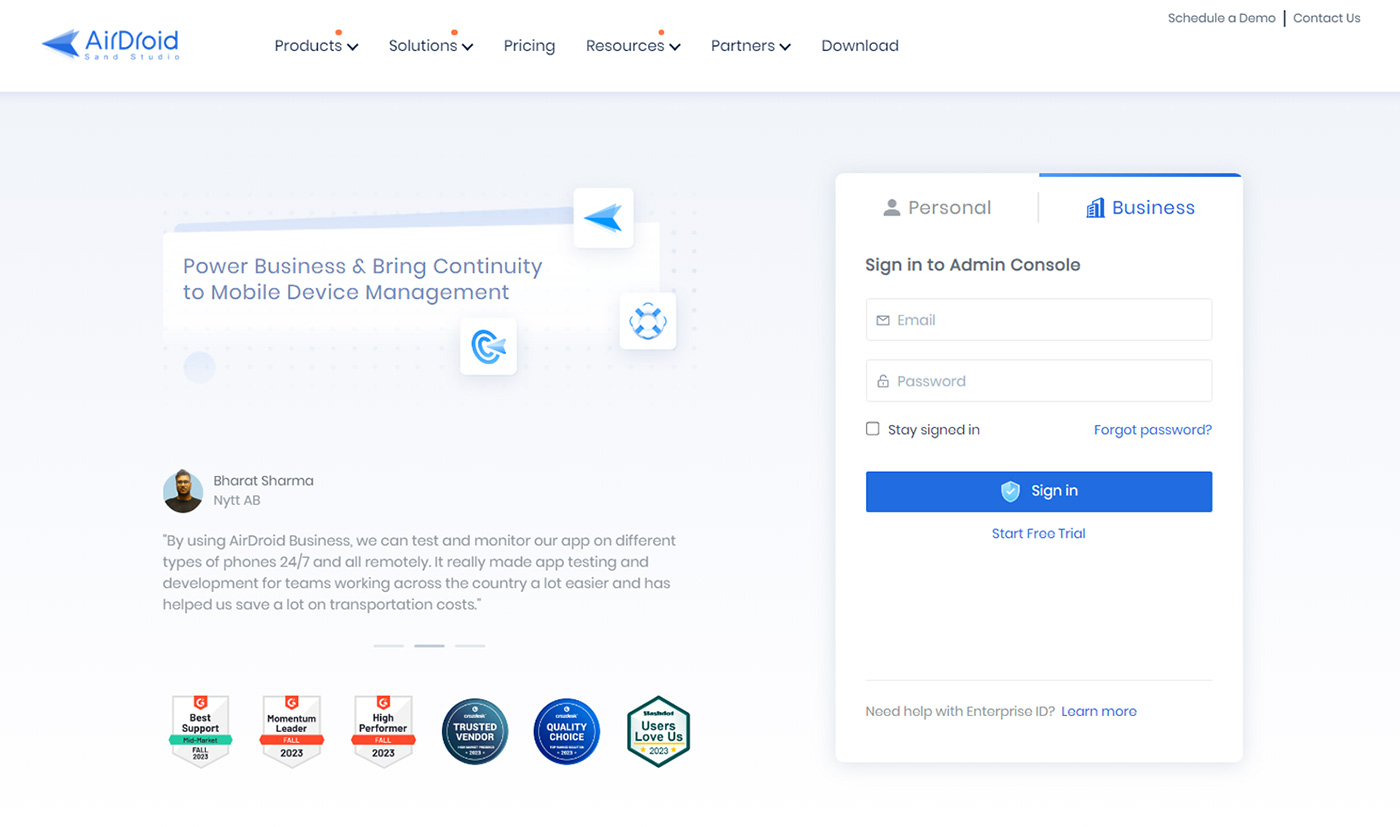Select the third testimonial carousel indicator
The width and height of the screenshot is (1400, 827).
click(470, 646)
